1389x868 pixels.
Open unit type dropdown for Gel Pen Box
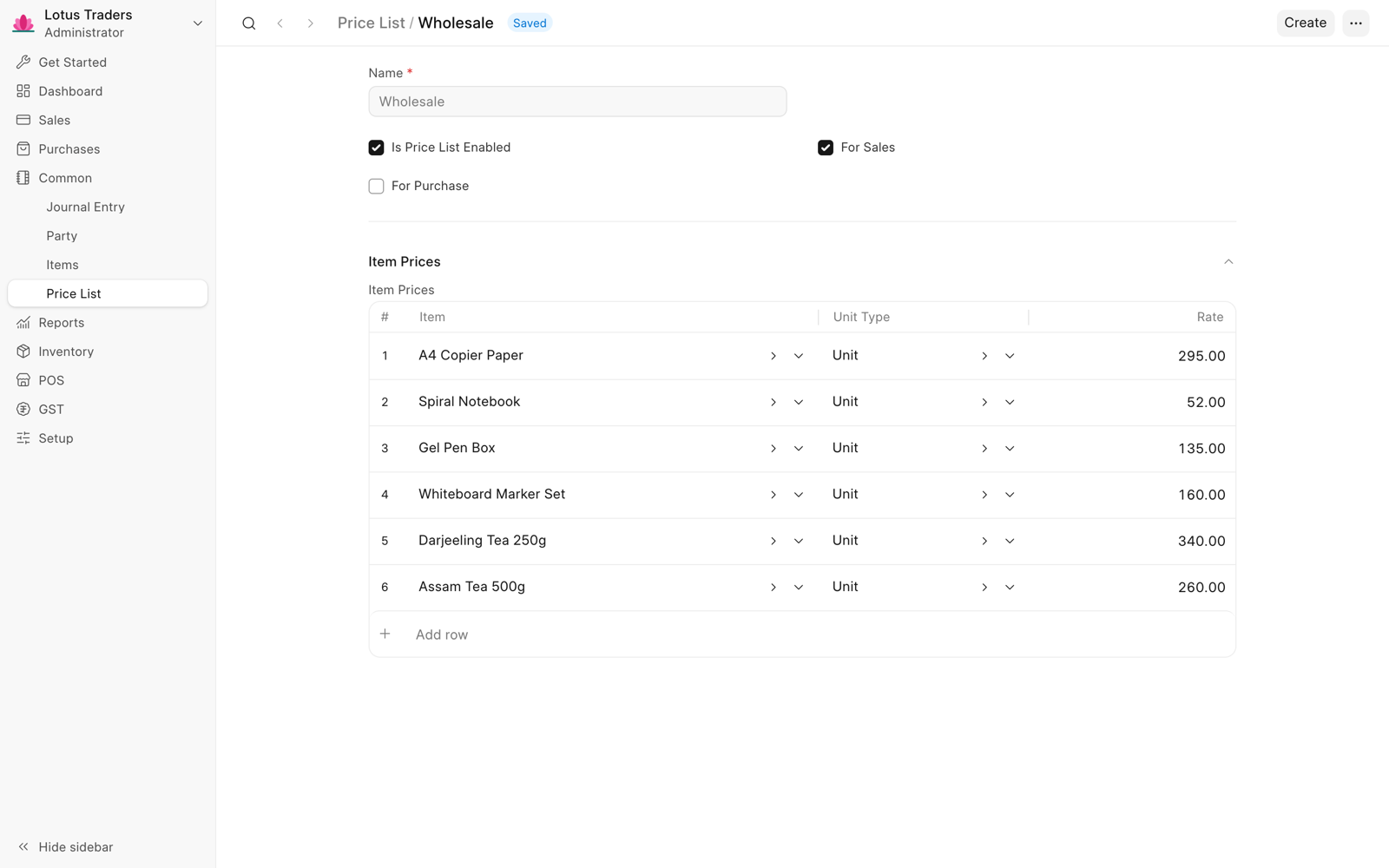(1010, 448)
